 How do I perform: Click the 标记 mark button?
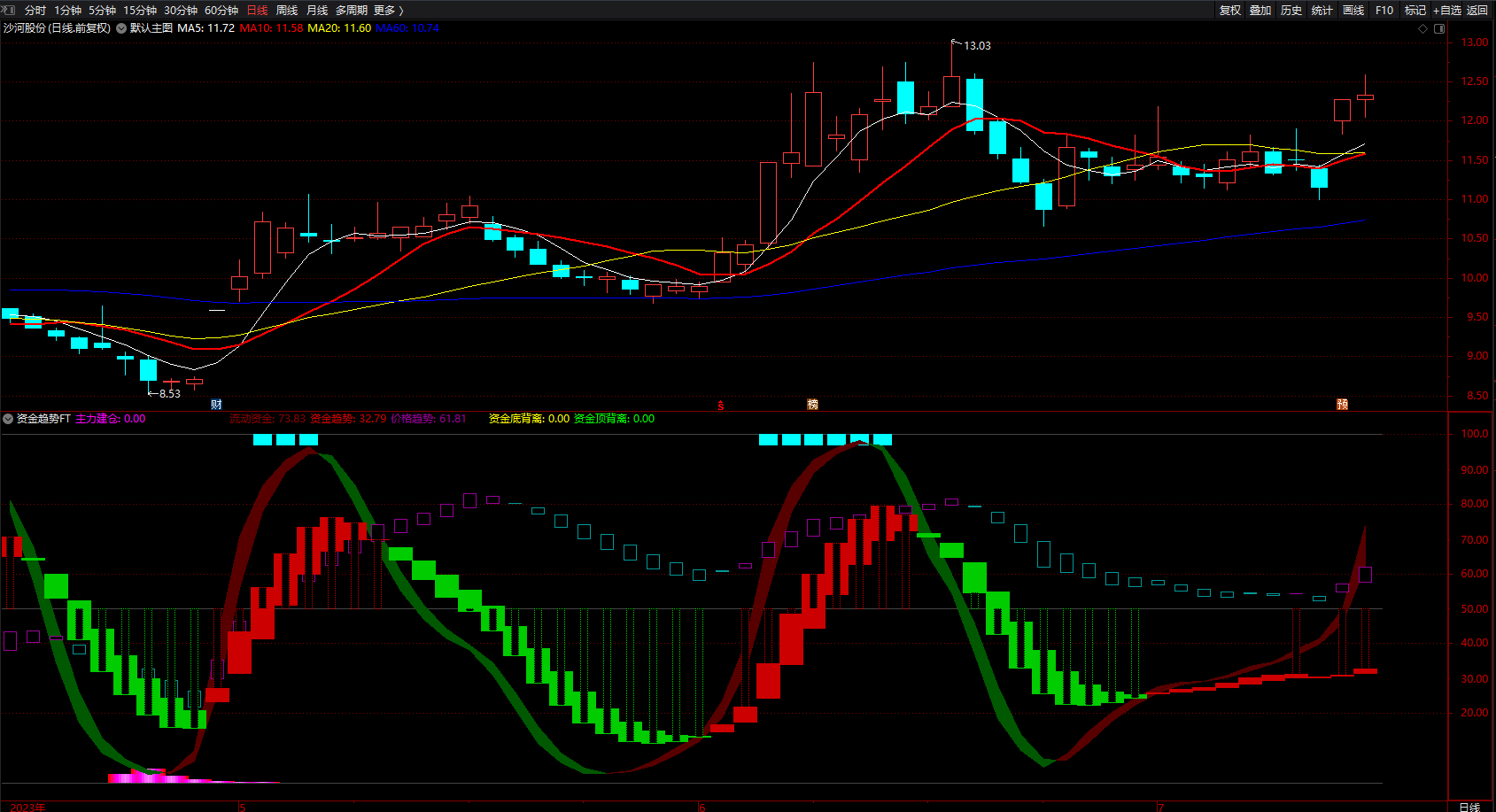[1415, 11]
